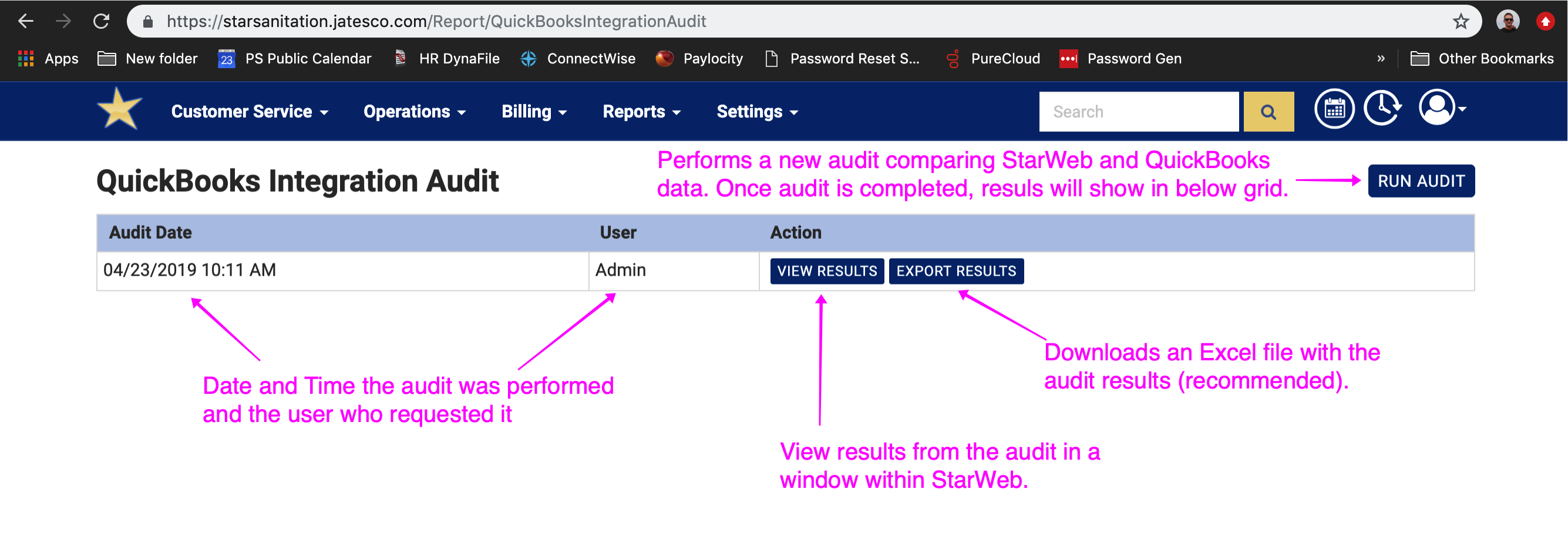
Task: Reload the page with refresh icon
Action: coord(101,21)
